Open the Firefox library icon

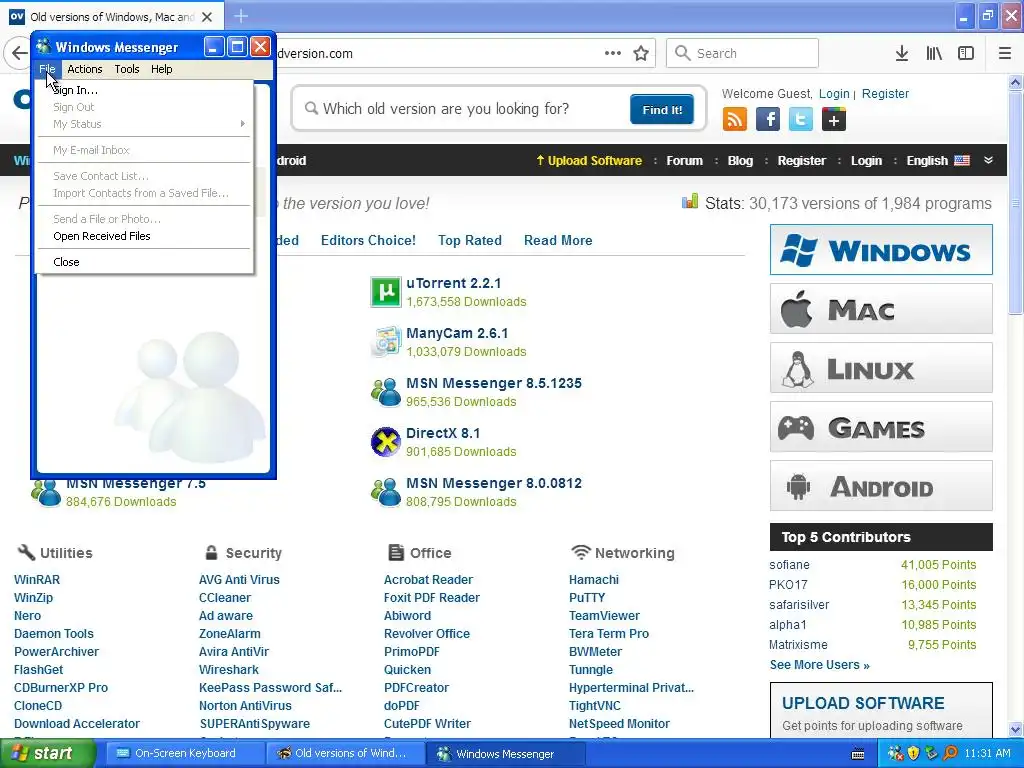[x=934, y=54]
